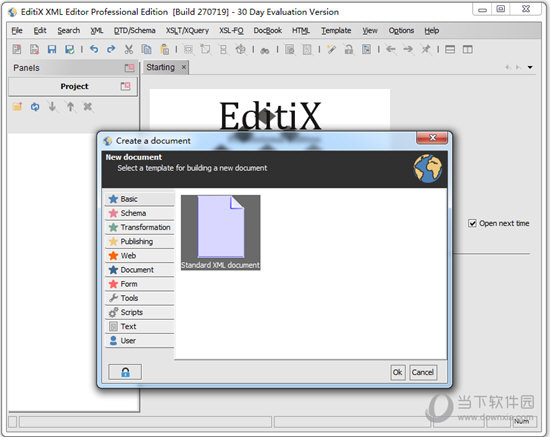Click the back arrow navigation icon

point(391,49)
